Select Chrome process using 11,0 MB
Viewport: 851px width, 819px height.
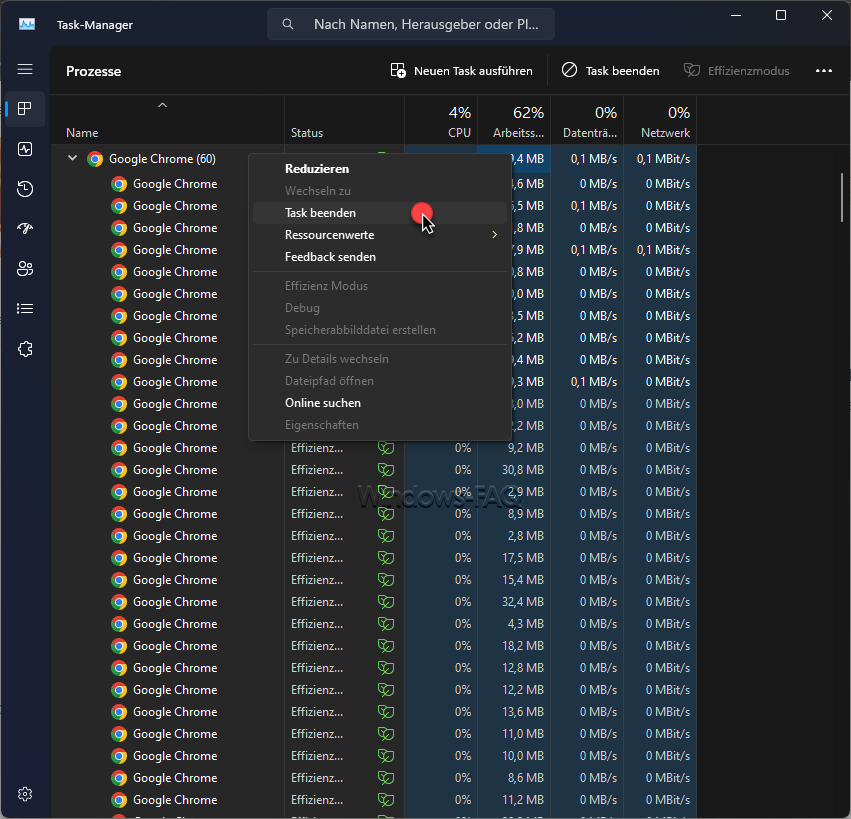coord(374,734)
